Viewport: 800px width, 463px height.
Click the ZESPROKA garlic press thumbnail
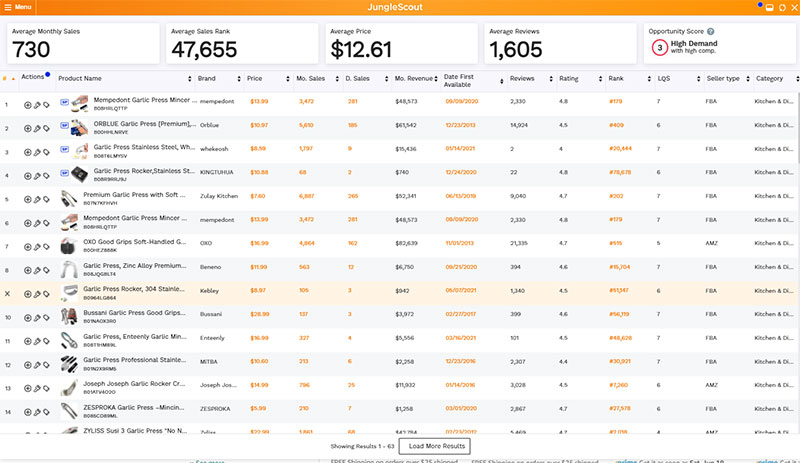click(x=69, y=410)
